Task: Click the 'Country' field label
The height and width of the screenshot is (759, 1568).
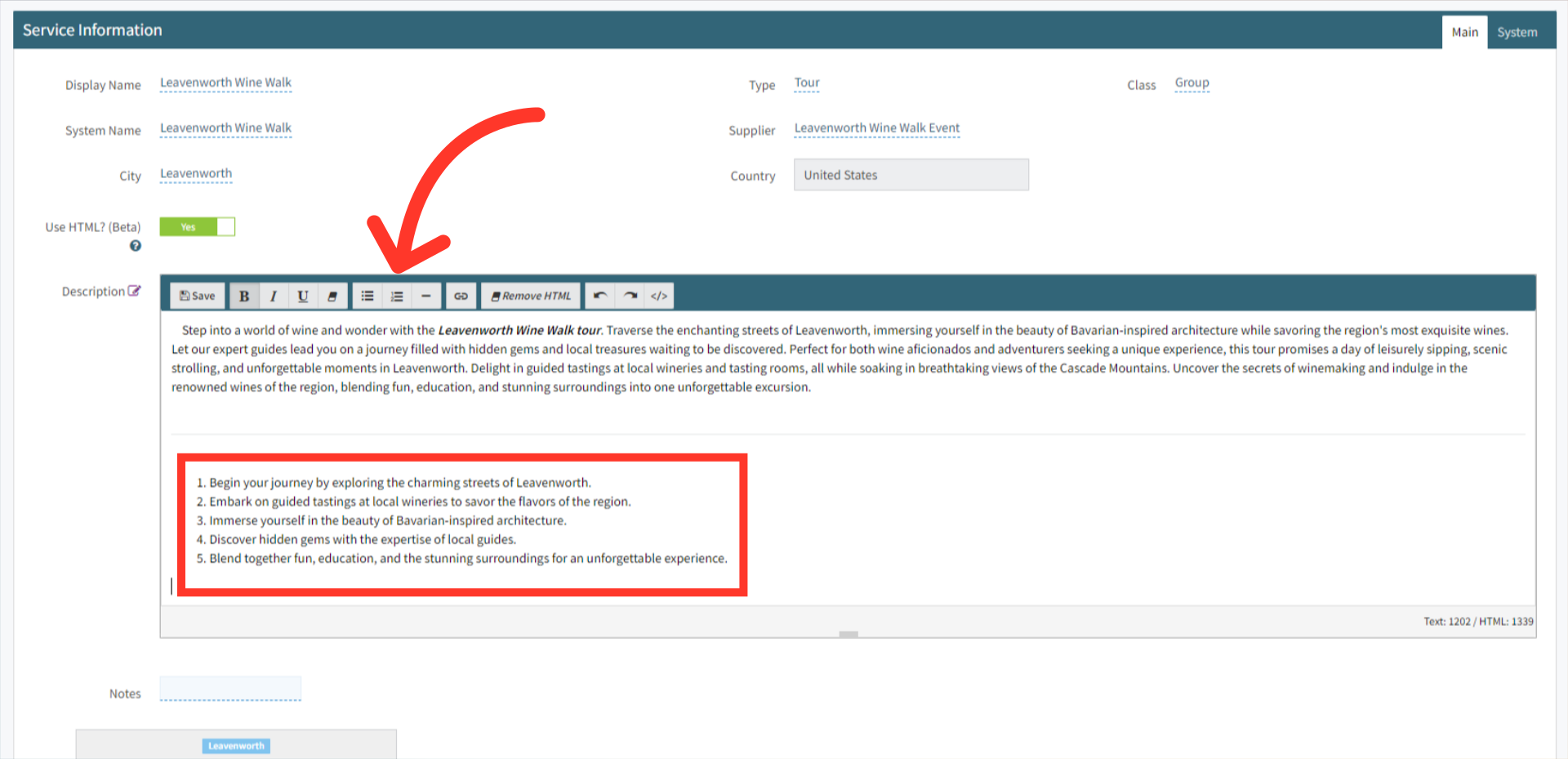Action: (x=753, y=176)
